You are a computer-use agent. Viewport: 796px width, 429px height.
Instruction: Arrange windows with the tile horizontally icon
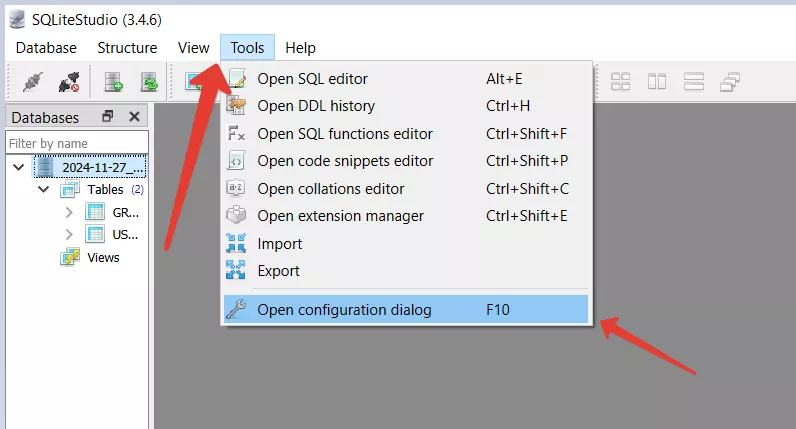click(657, 81)
